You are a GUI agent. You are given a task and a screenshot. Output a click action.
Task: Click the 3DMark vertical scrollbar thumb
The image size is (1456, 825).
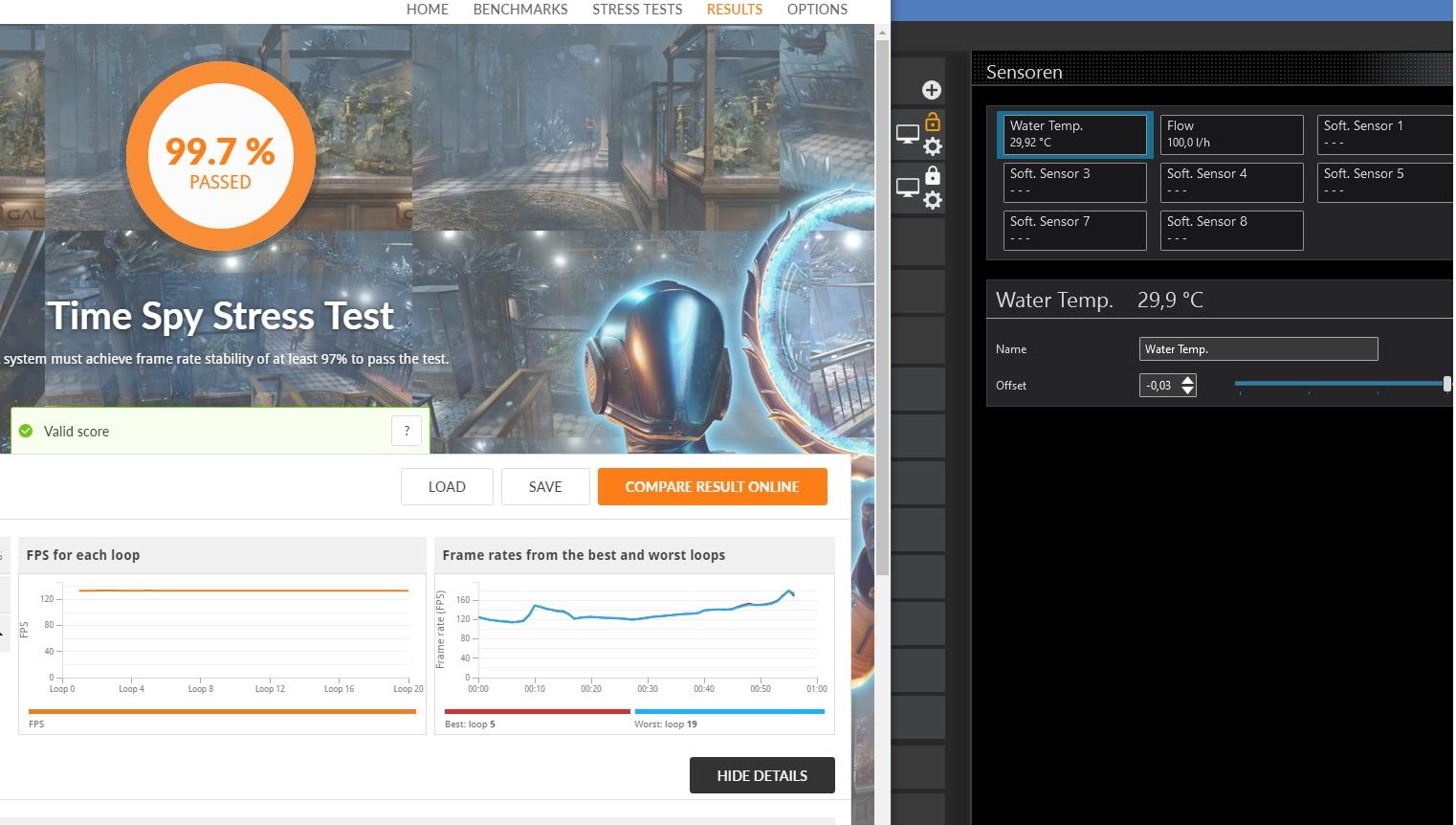(x=882, y=306)
